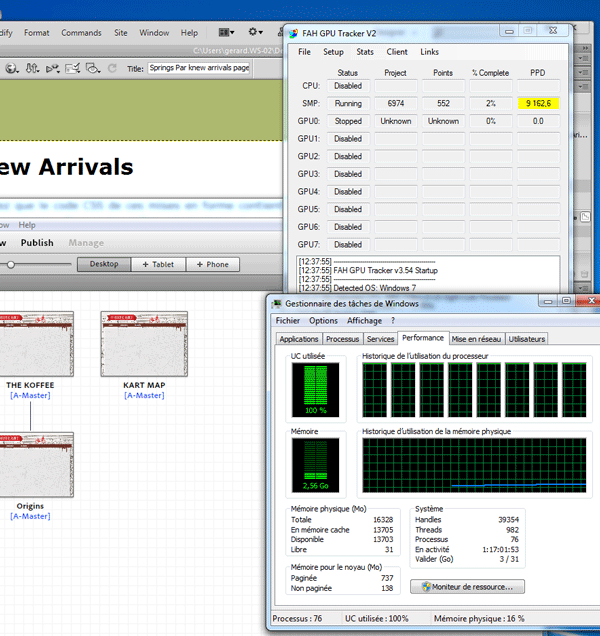Open the Stats menu in FAH Tracker
Screen dimensions: 600x636
point(365,52)
